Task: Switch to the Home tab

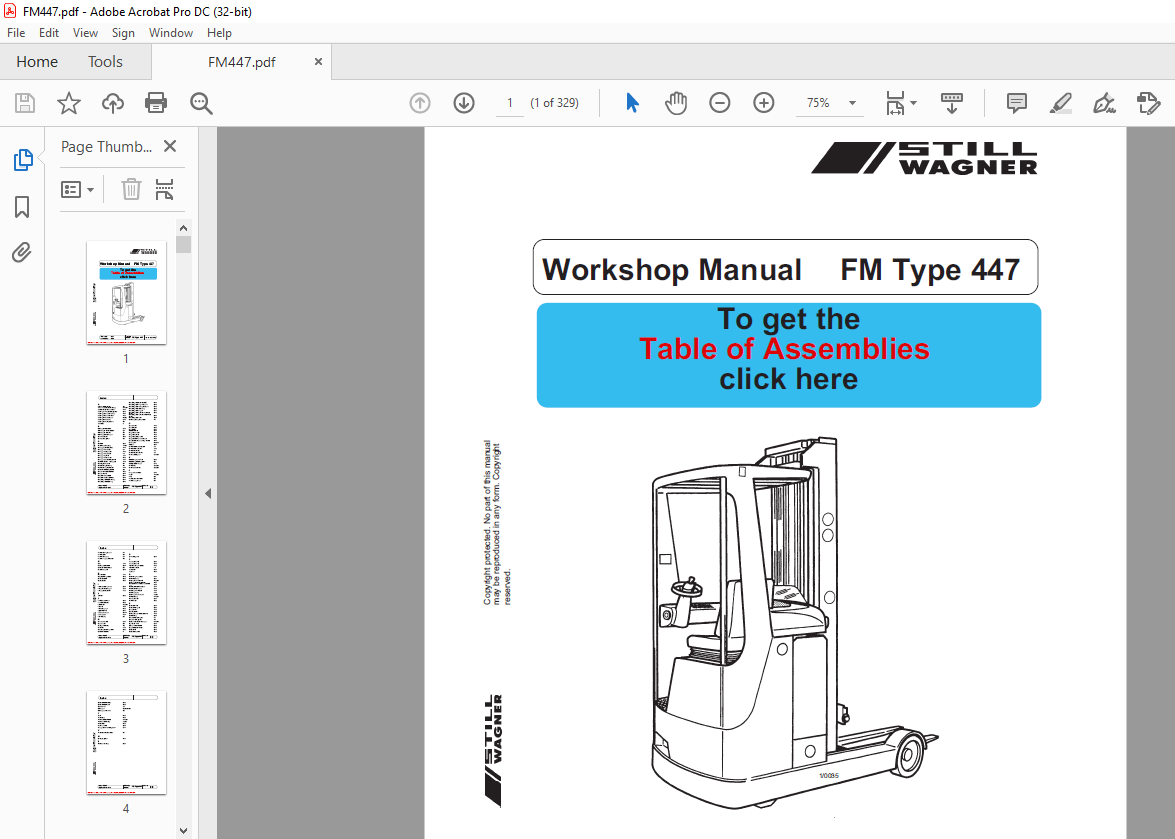Action: [37, 62]
